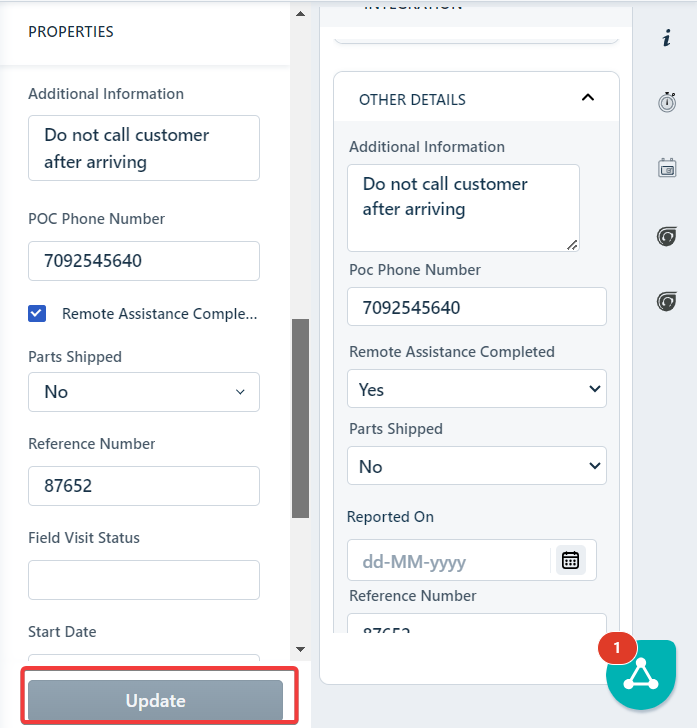Click the Reported On date field
This screenshot has height=728, width=697.
450,561
